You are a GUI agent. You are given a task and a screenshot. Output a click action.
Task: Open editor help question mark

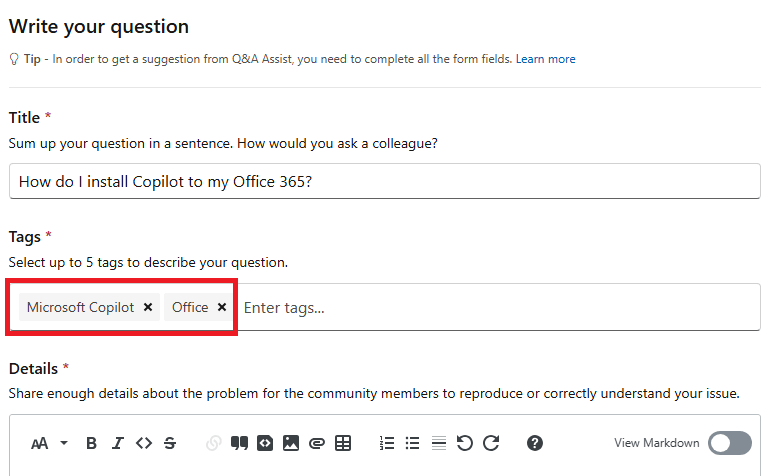coord(535,443)
